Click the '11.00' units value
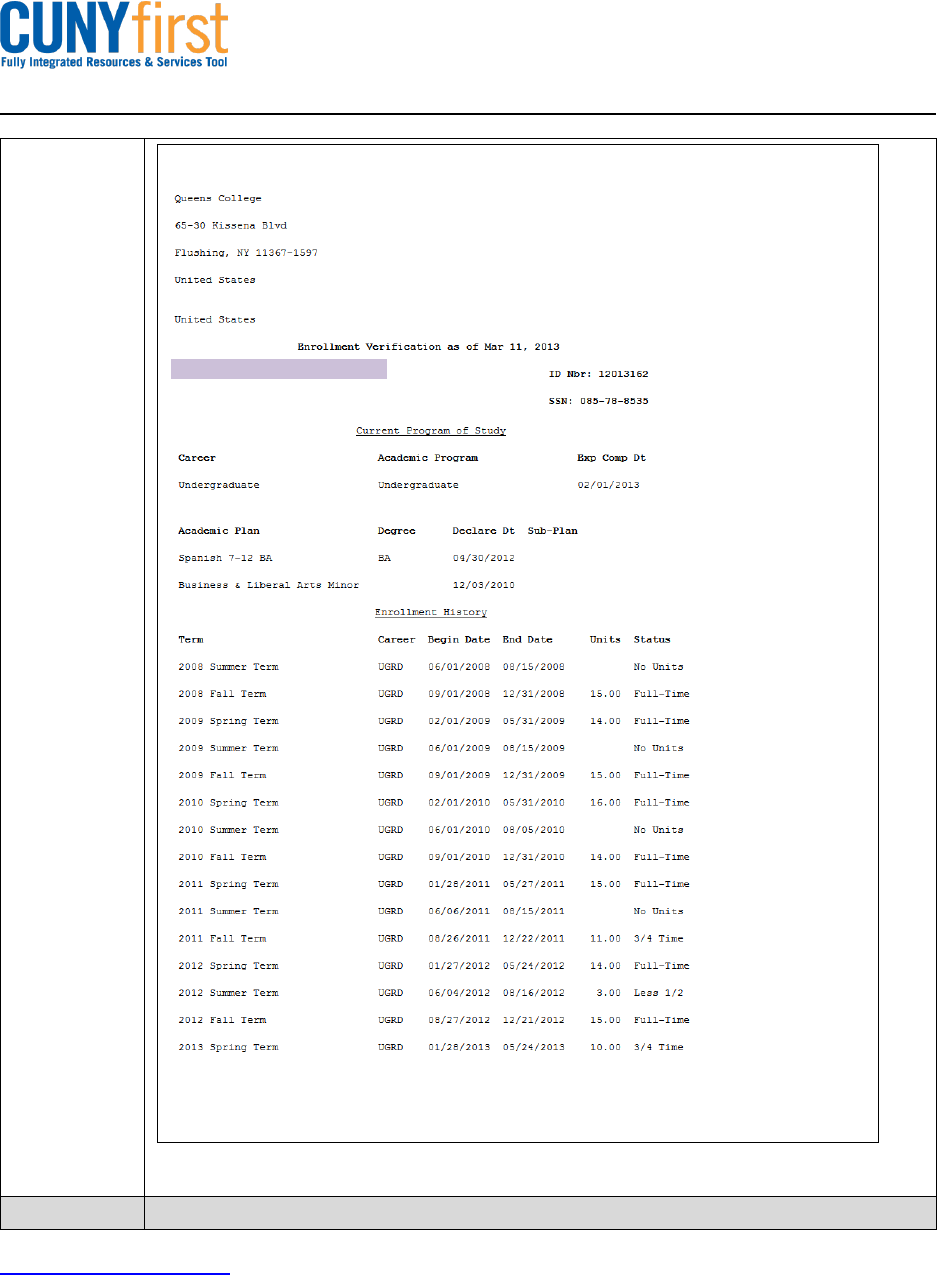This screenshot has height=1275, width=937. point(606,939)
